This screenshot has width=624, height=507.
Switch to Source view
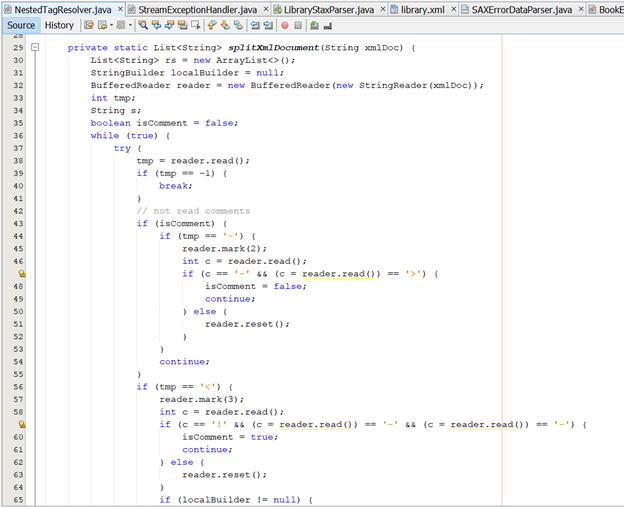click(21, 25)
